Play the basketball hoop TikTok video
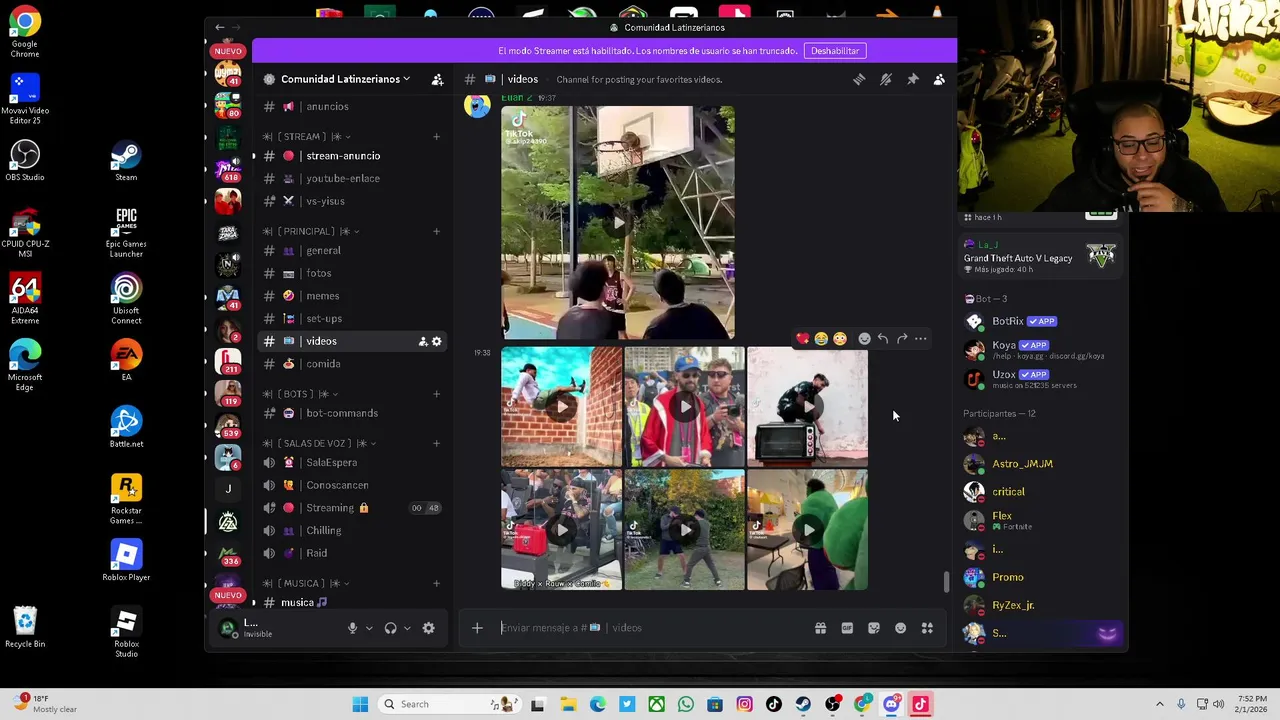 point(618,223)
